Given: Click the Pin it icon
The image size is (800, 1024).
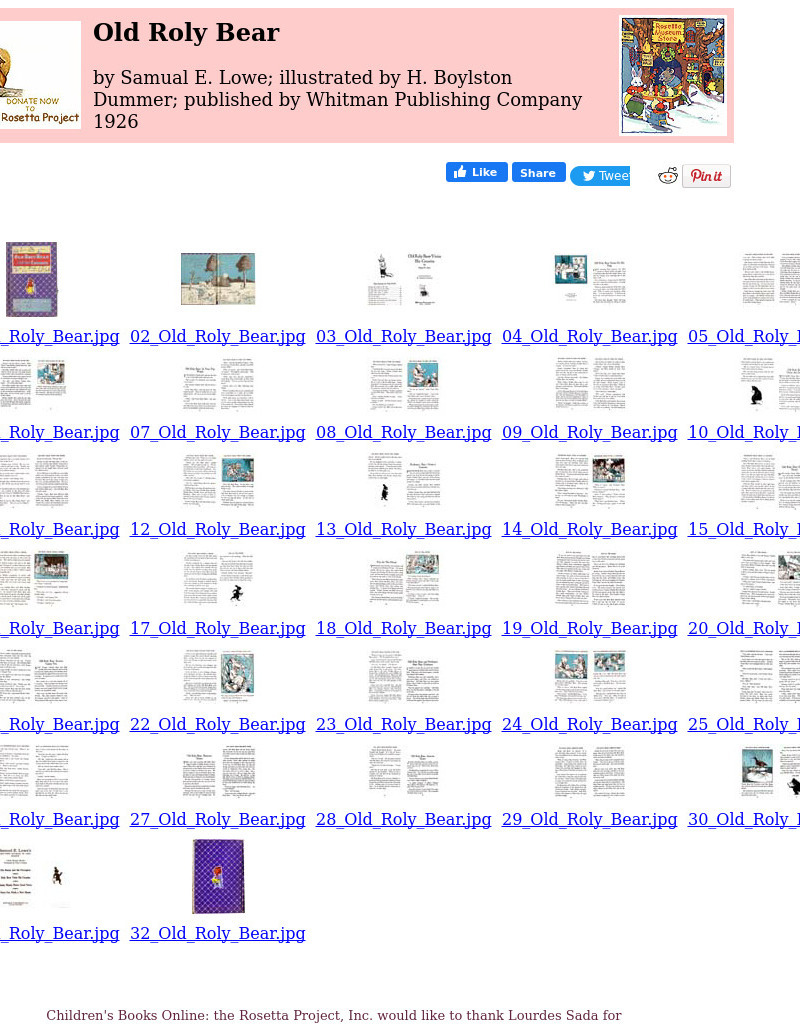Looking at the screenshot, I should 706,176.
